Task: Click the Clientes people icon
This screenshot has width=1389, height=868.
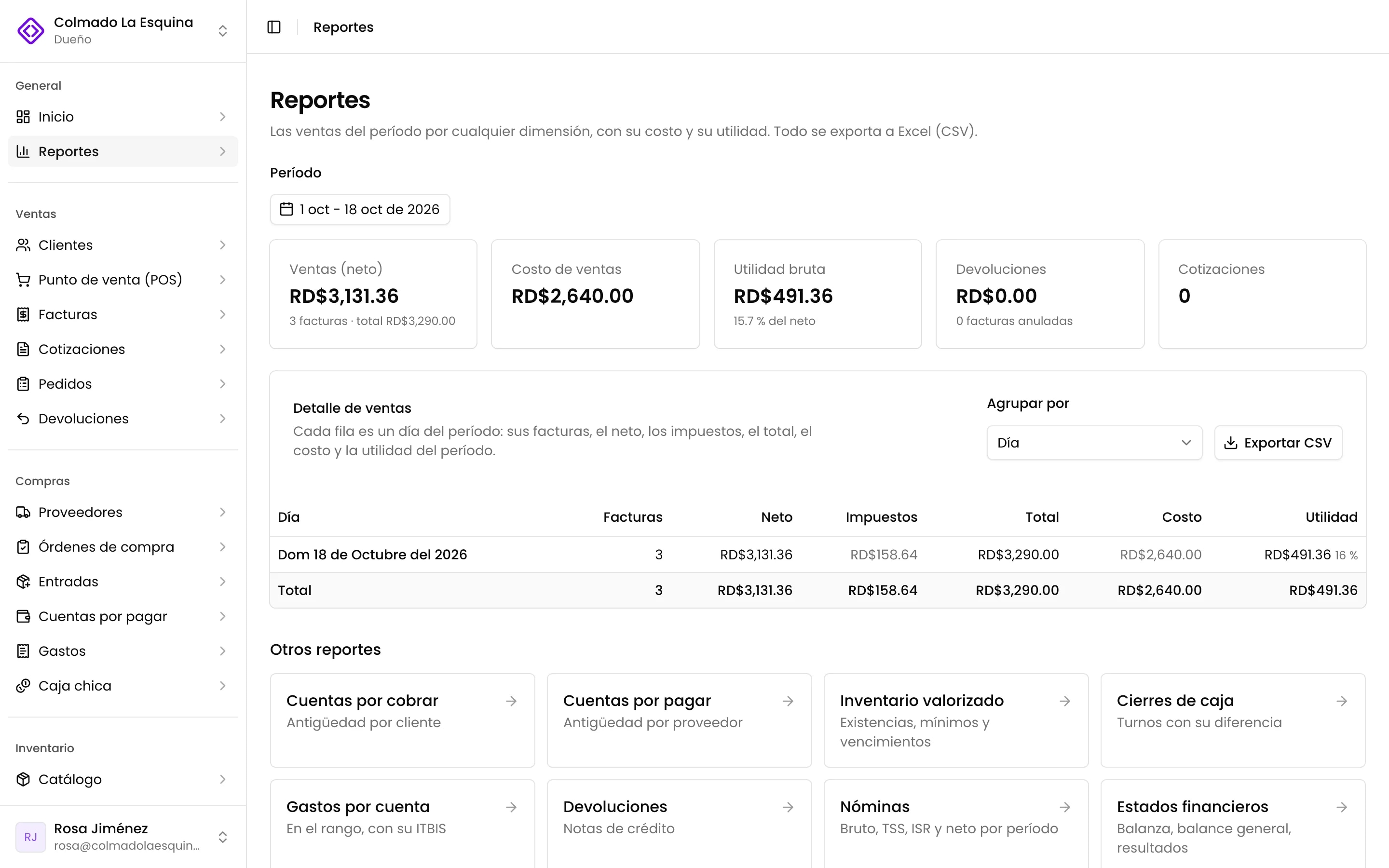Action: point(23,245)
